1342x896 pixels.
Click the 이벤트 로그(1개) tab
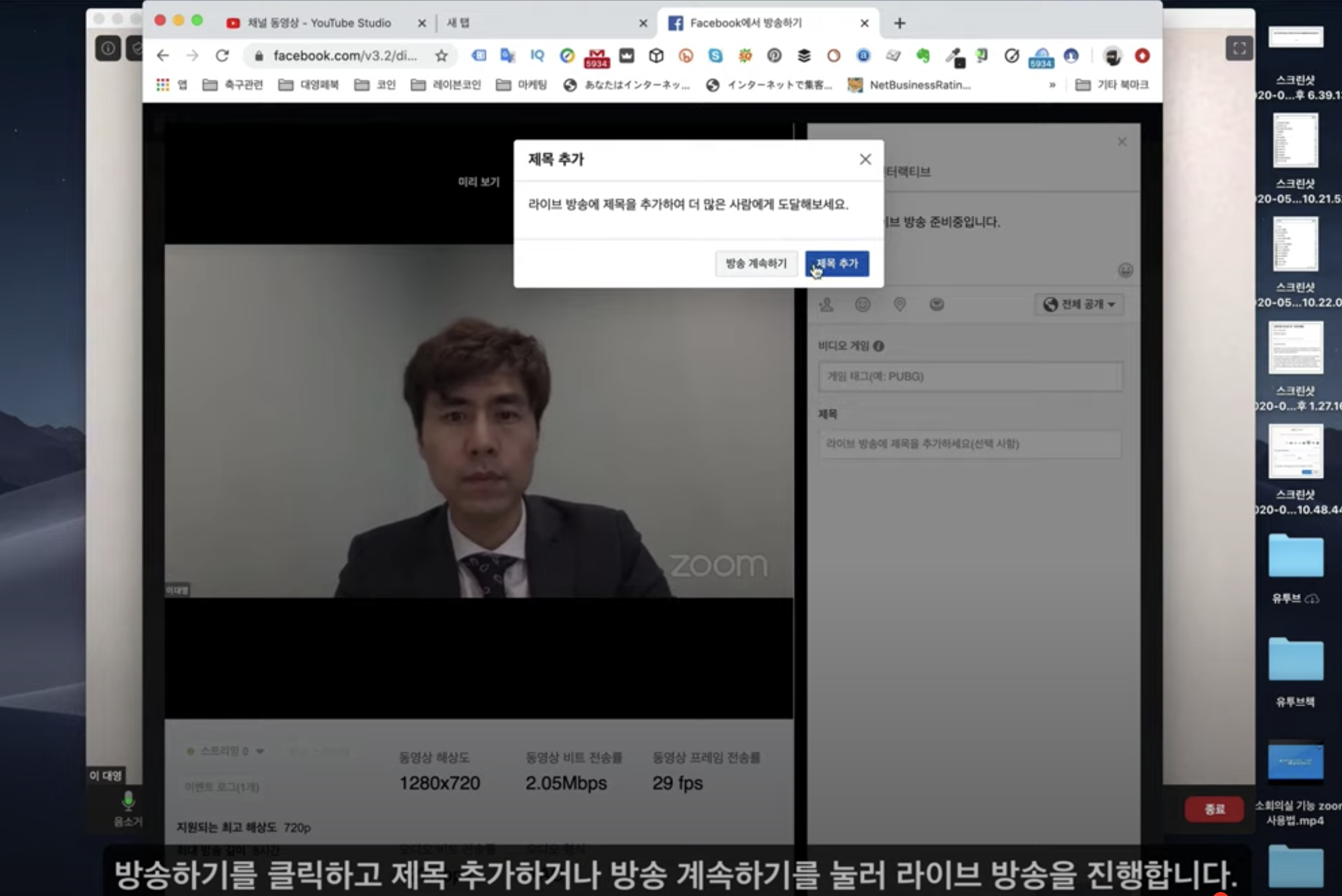click(x=221, y=787)
